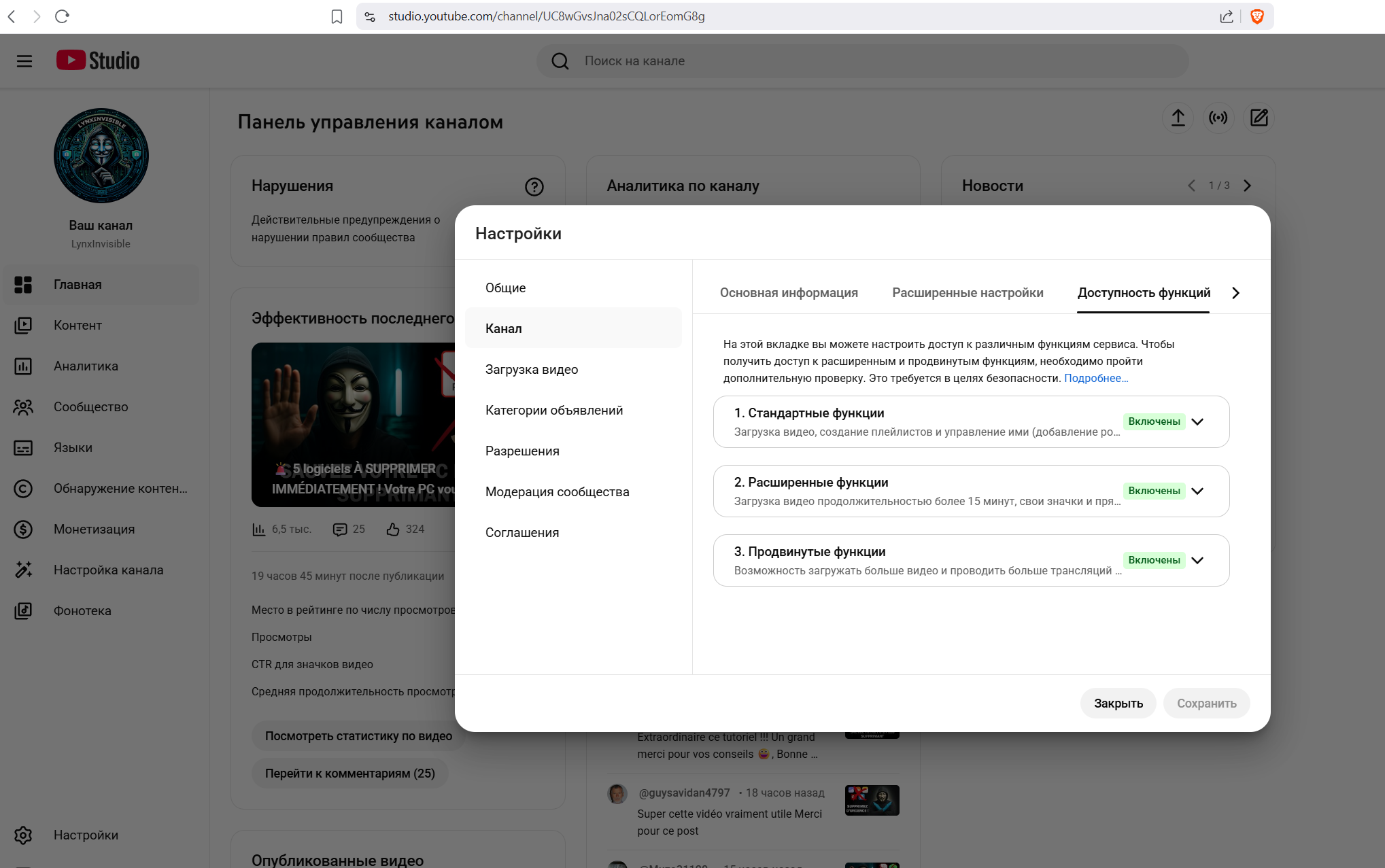This screenshot has height=868, width=1385.
Task: Switch to the Основная информация tab
Action: 789,293
